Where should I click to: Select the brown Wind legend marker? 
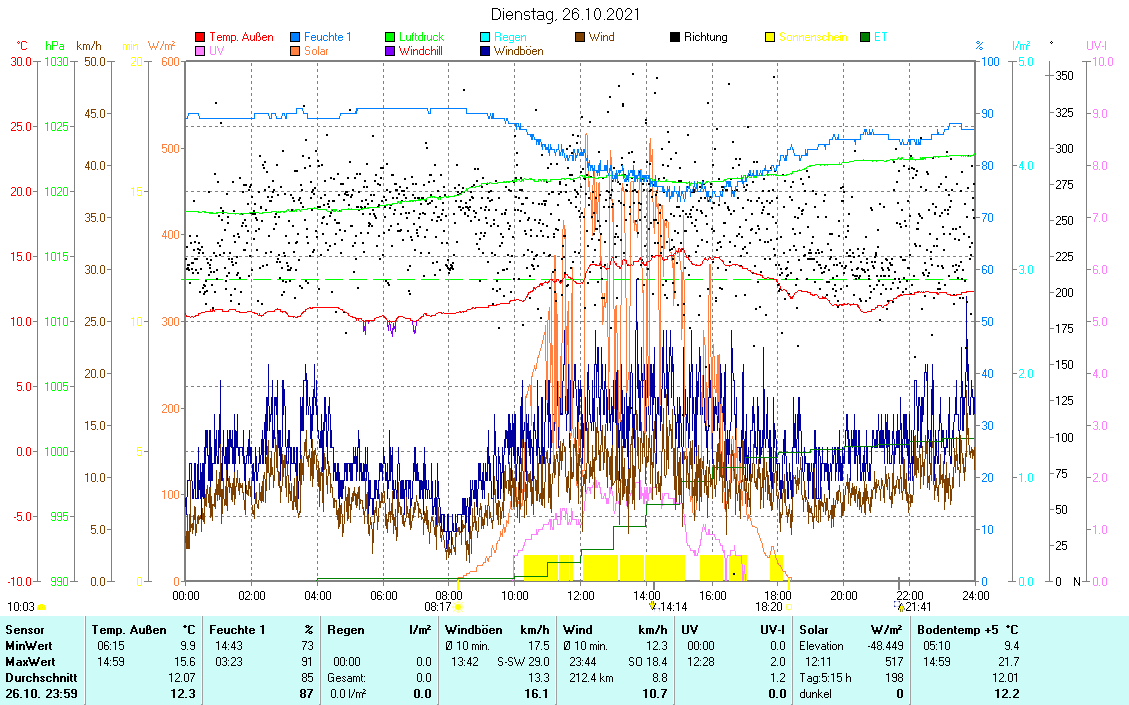[580, 37]
